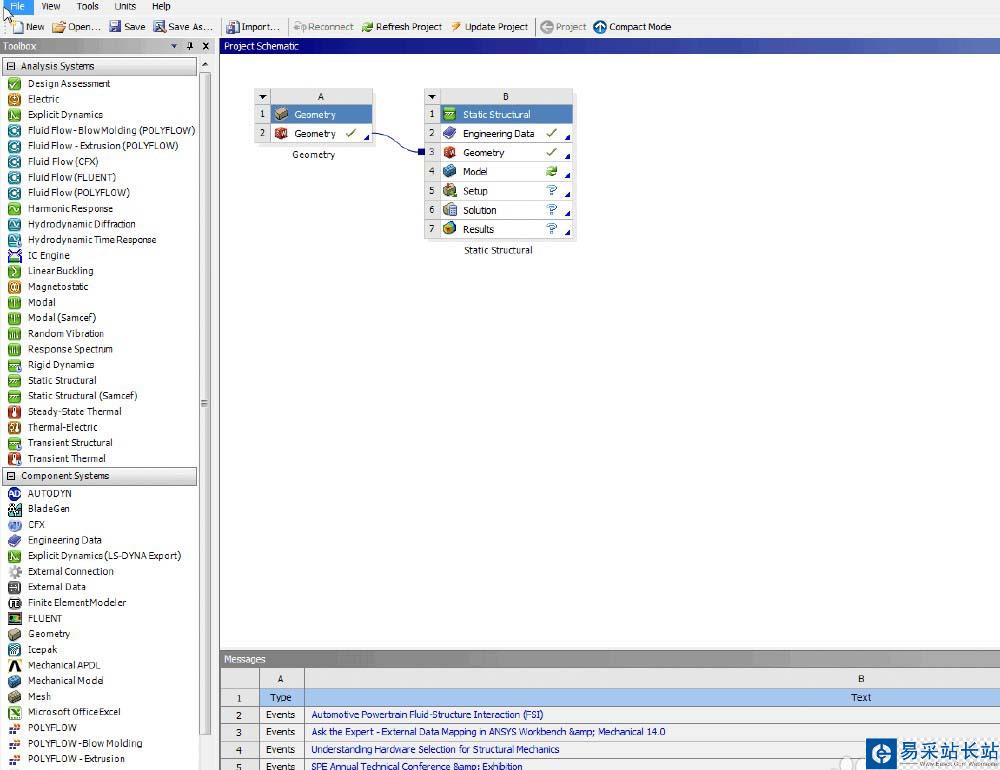Select Geometry cell in system A

point(321,133)
